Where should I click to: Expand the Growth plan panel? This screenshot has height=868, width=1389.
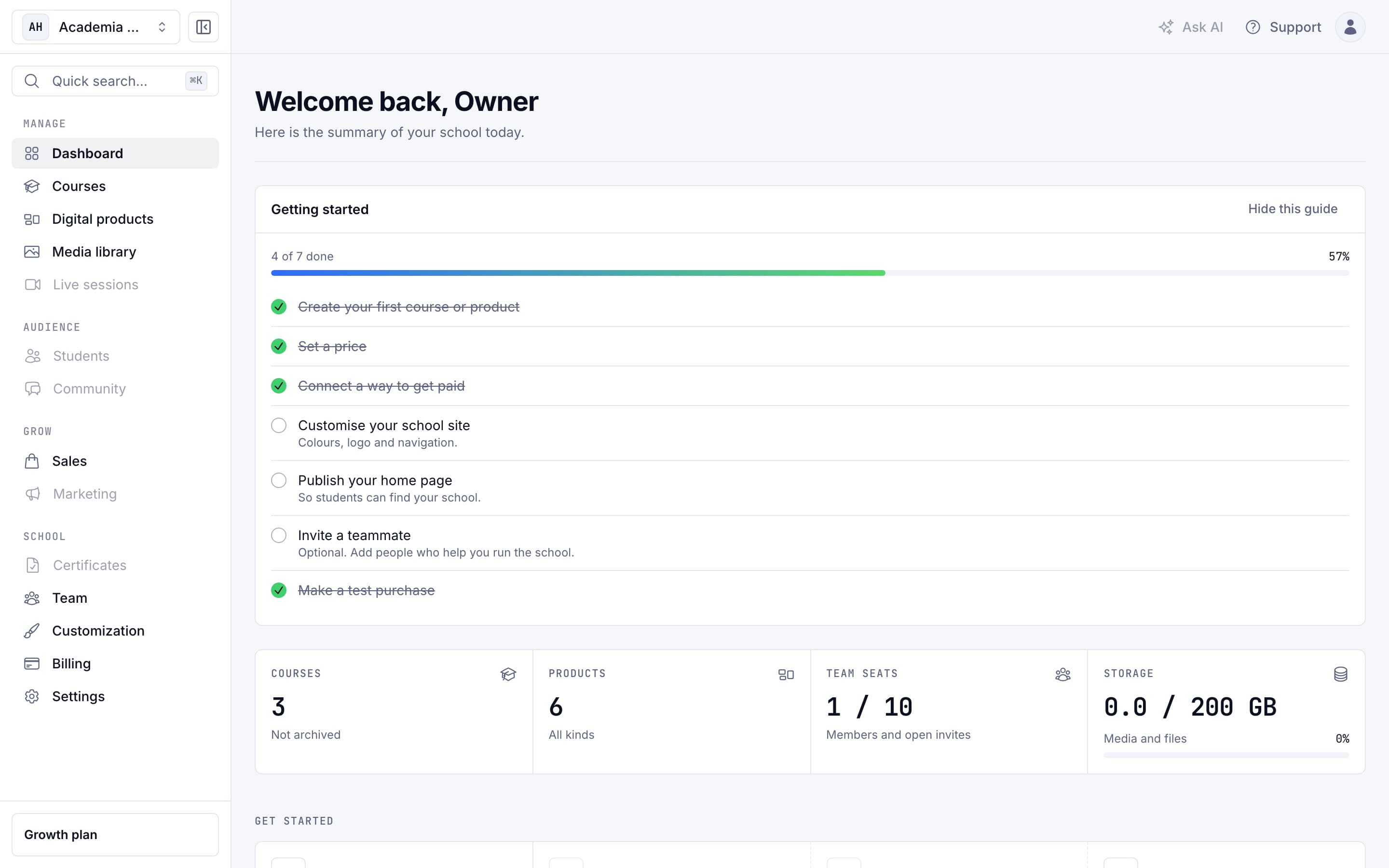pyautogui.click(x=115, y=835)
